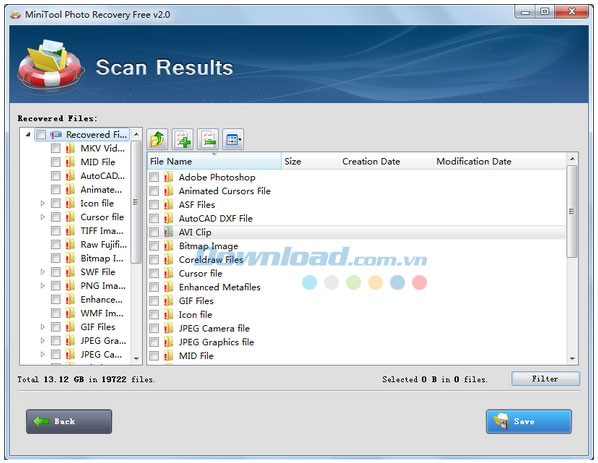The height and width of the screenshot is (463, 598).
Task: Check the Enhanced Metafiles checkbox
Action: point(154,287)
